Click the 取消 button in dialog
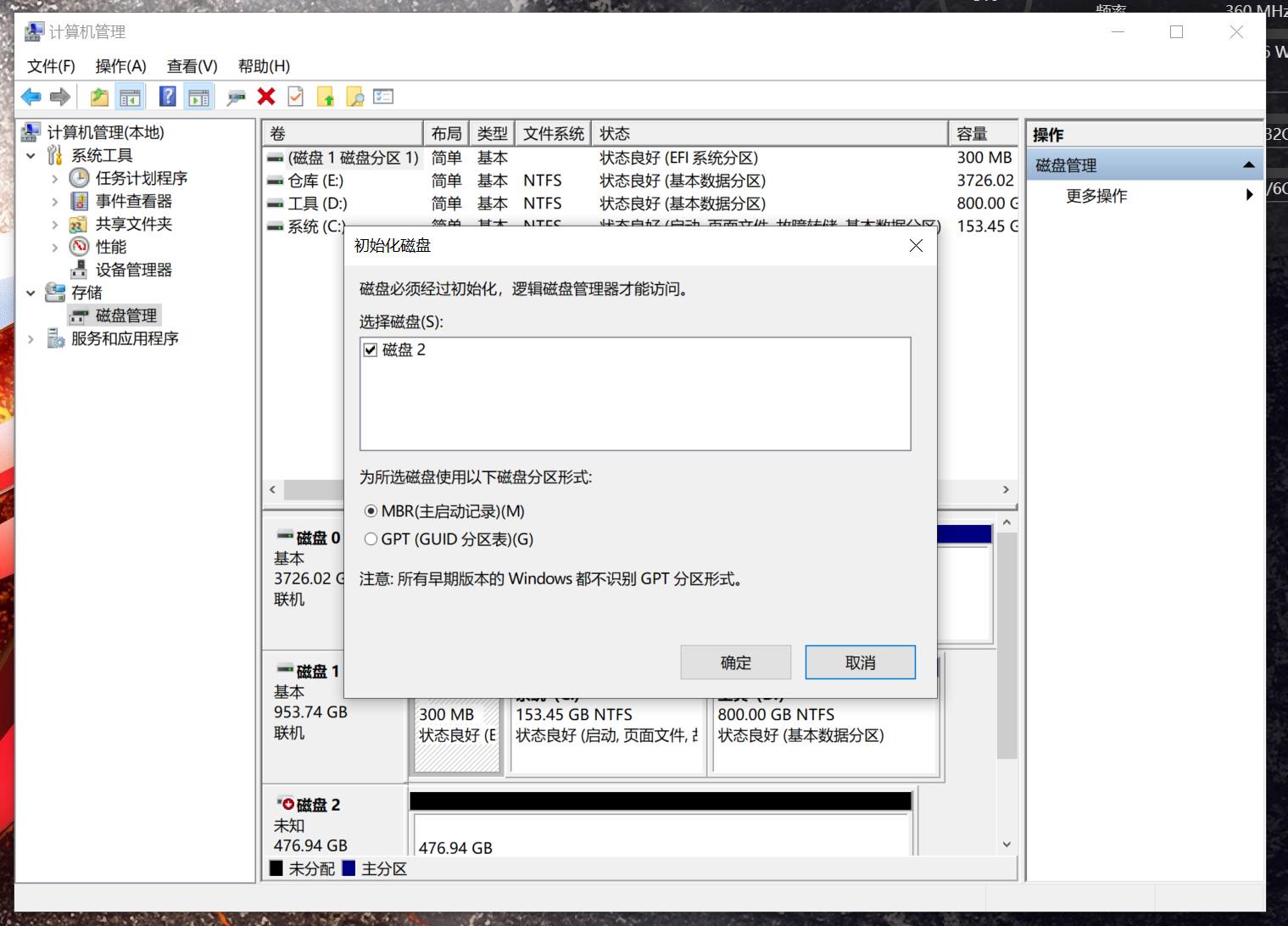This screenshot has width=1288, height=926. (x=860, y=662)
